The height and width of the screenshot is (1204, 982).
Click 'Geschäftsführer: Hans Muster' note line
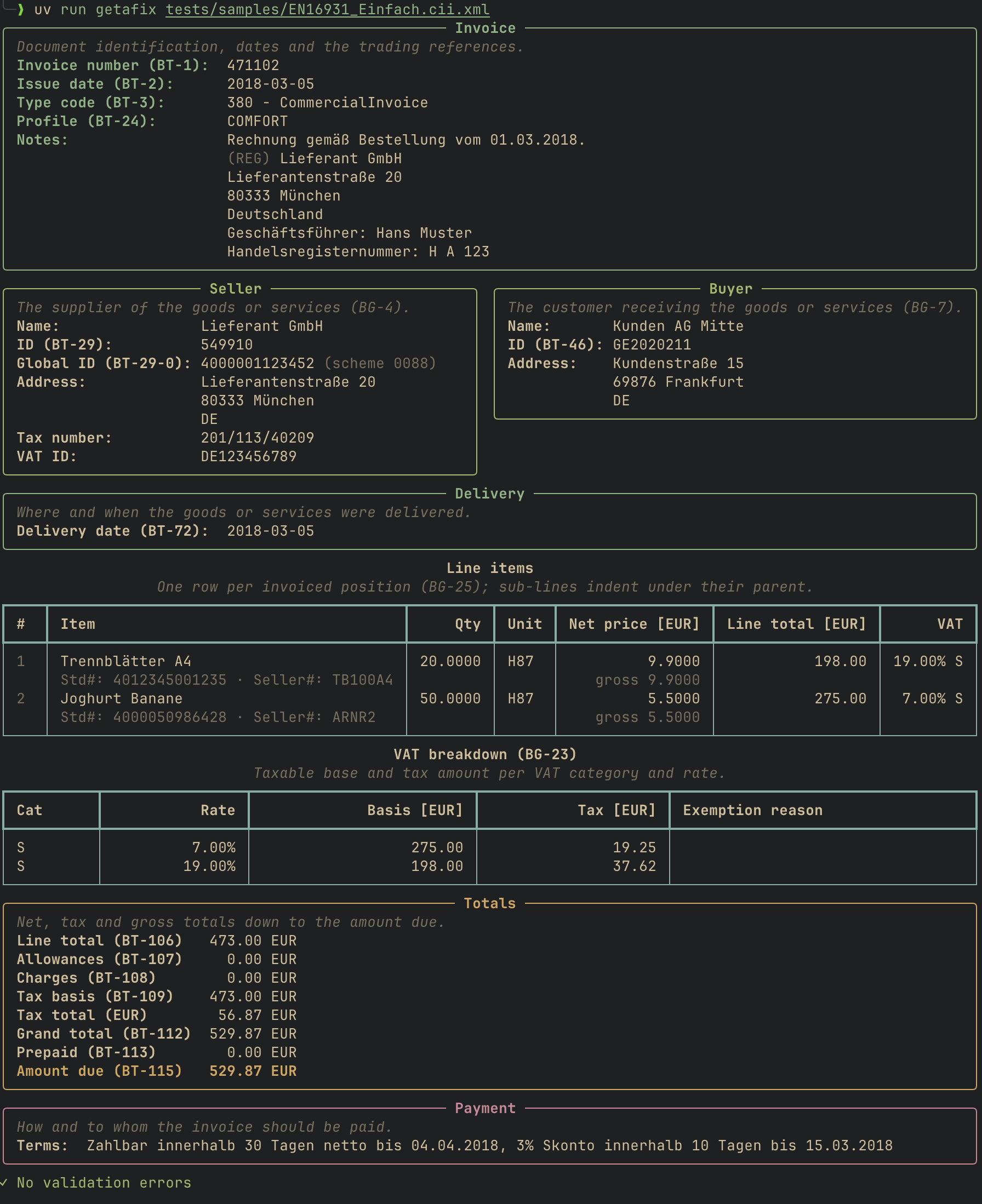pyautogui.click(x=350, y=233)
